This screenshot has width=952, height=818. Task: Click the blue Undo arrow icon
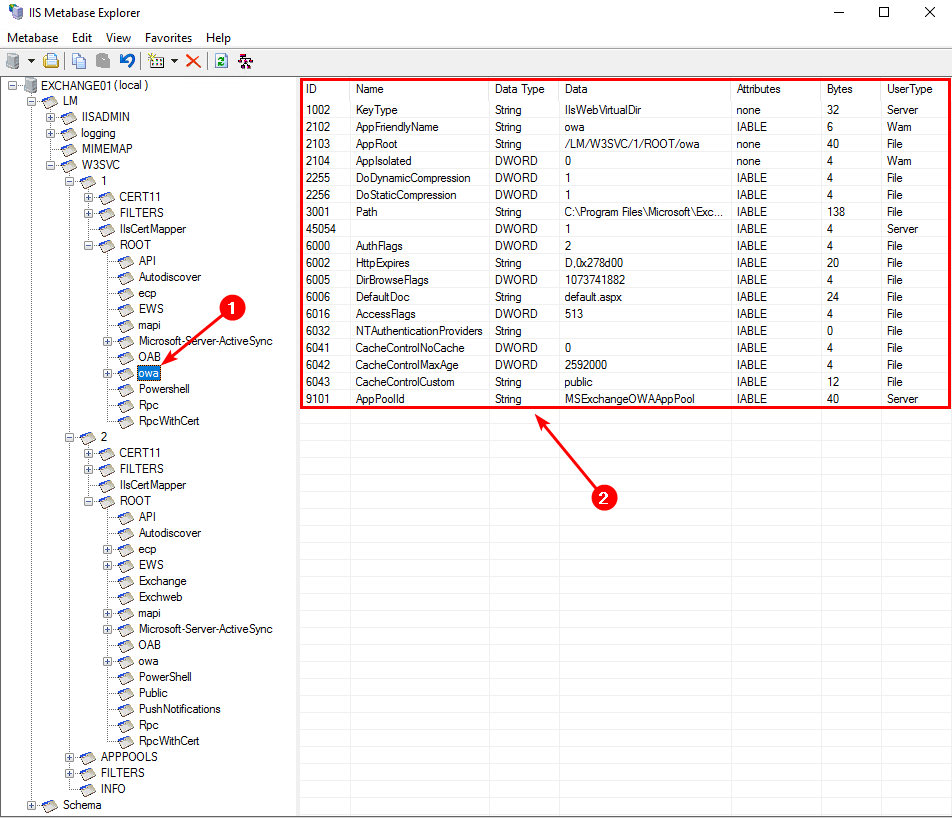127,61
